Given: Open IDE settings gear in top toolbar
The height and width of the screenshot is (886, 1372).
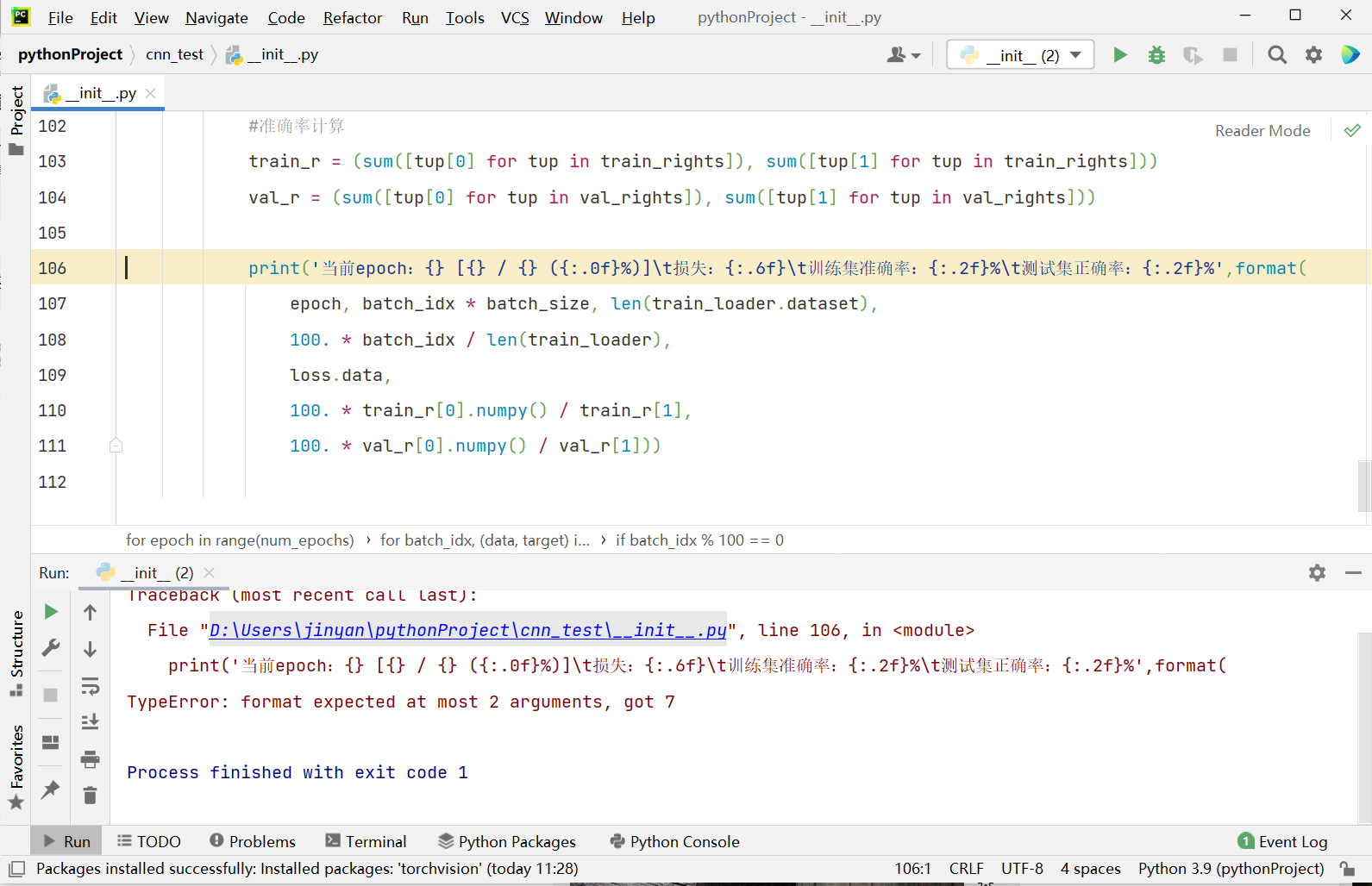Looking at the screenshot, I should [1313, 55].
